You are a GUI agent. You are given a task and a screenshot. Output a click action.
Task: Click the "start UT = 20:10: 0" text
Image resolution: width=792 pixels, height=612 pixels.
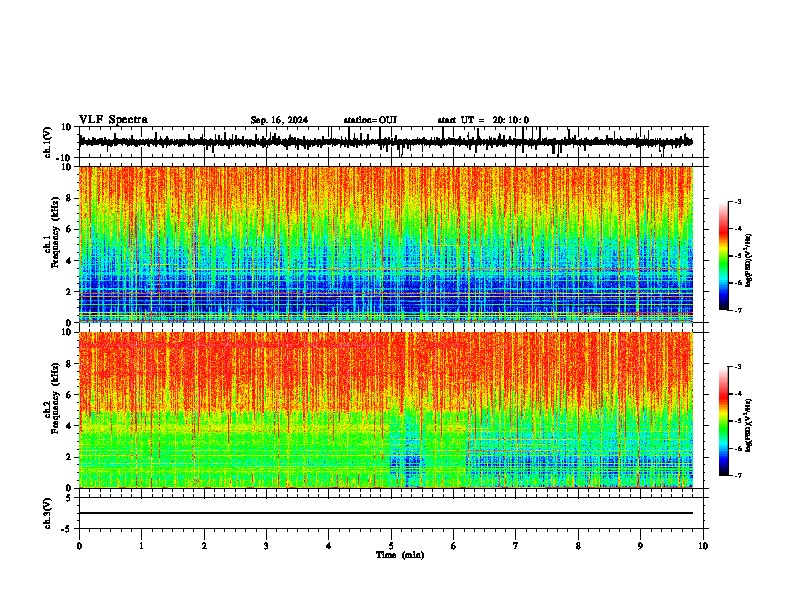tap(483, 120)
